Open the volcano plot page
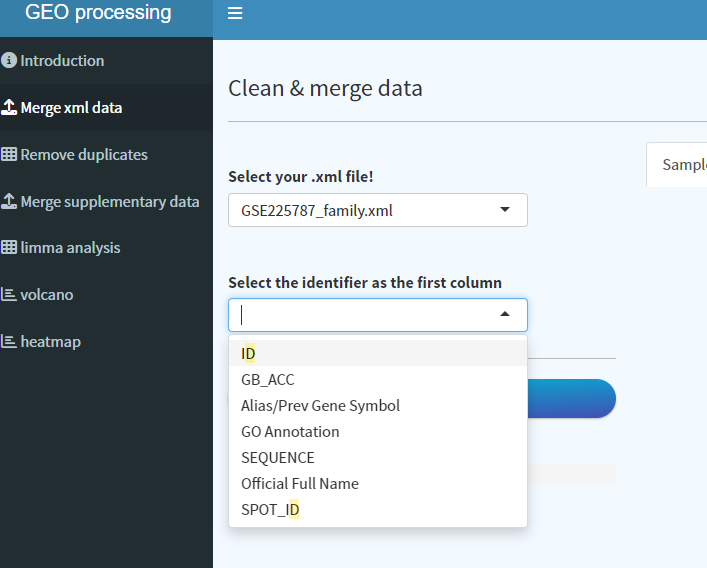The image size is (707, 568). (106, 294)
